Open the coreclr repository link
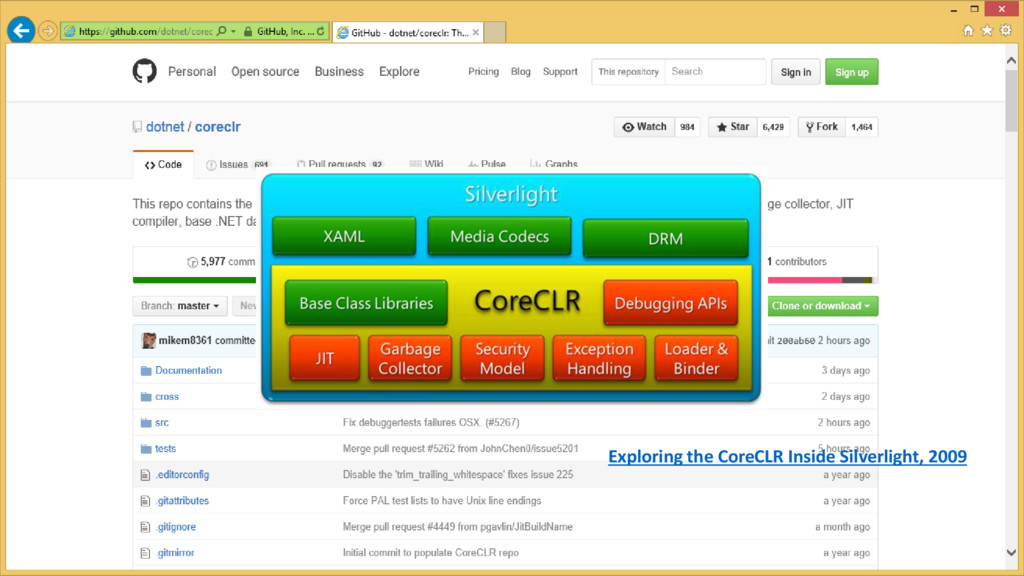This screenshot has height=576, width=1024. 217,127
